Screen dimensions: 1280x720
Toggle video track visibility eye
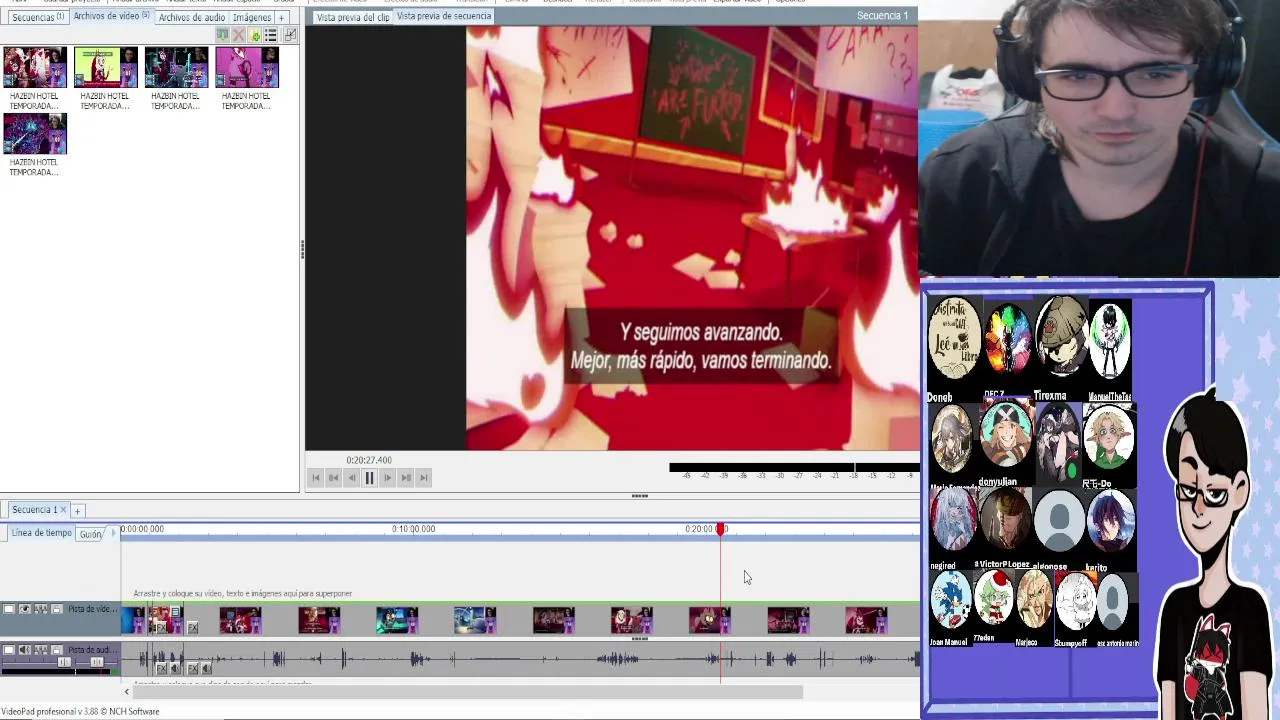click(x=25, y=609)
